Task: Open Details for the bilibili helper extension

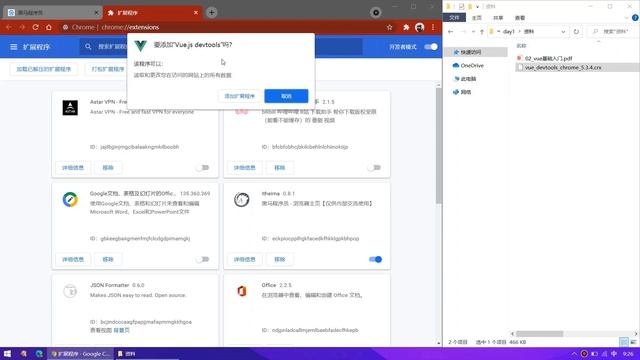Action: click(244, 168)
